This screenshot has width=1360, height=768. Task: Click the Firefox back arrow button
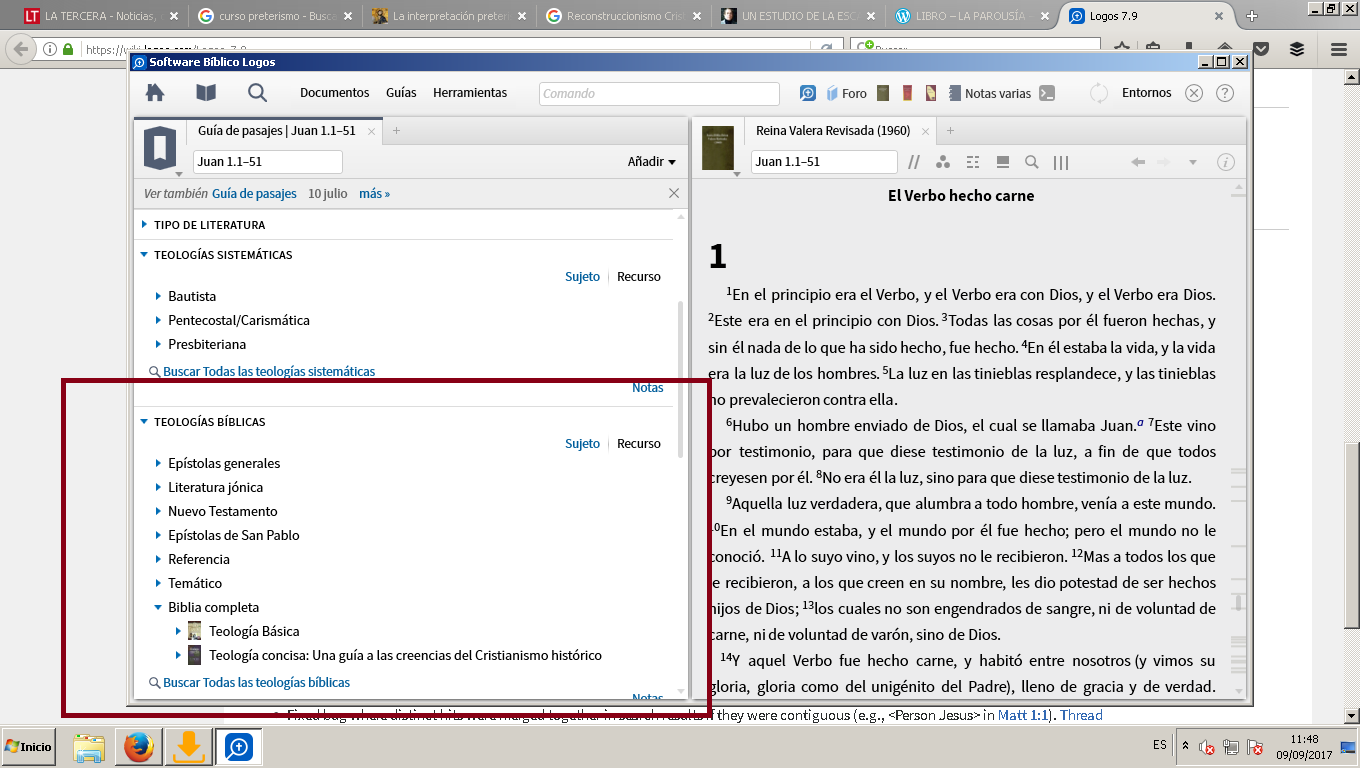point(21,49)
